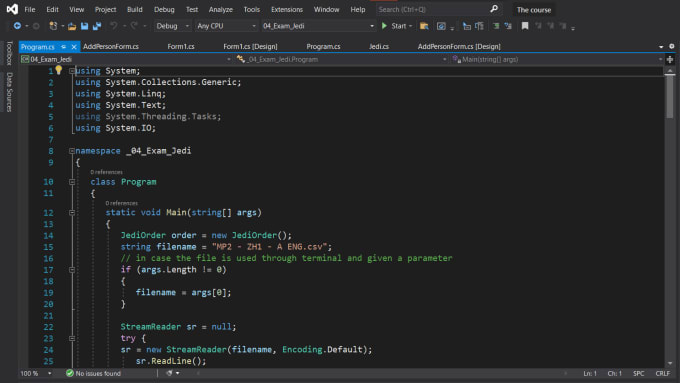Screen dimensions: 680x383
Task: Open the Start button dropdown arrow
Action: tap(410, 26)
